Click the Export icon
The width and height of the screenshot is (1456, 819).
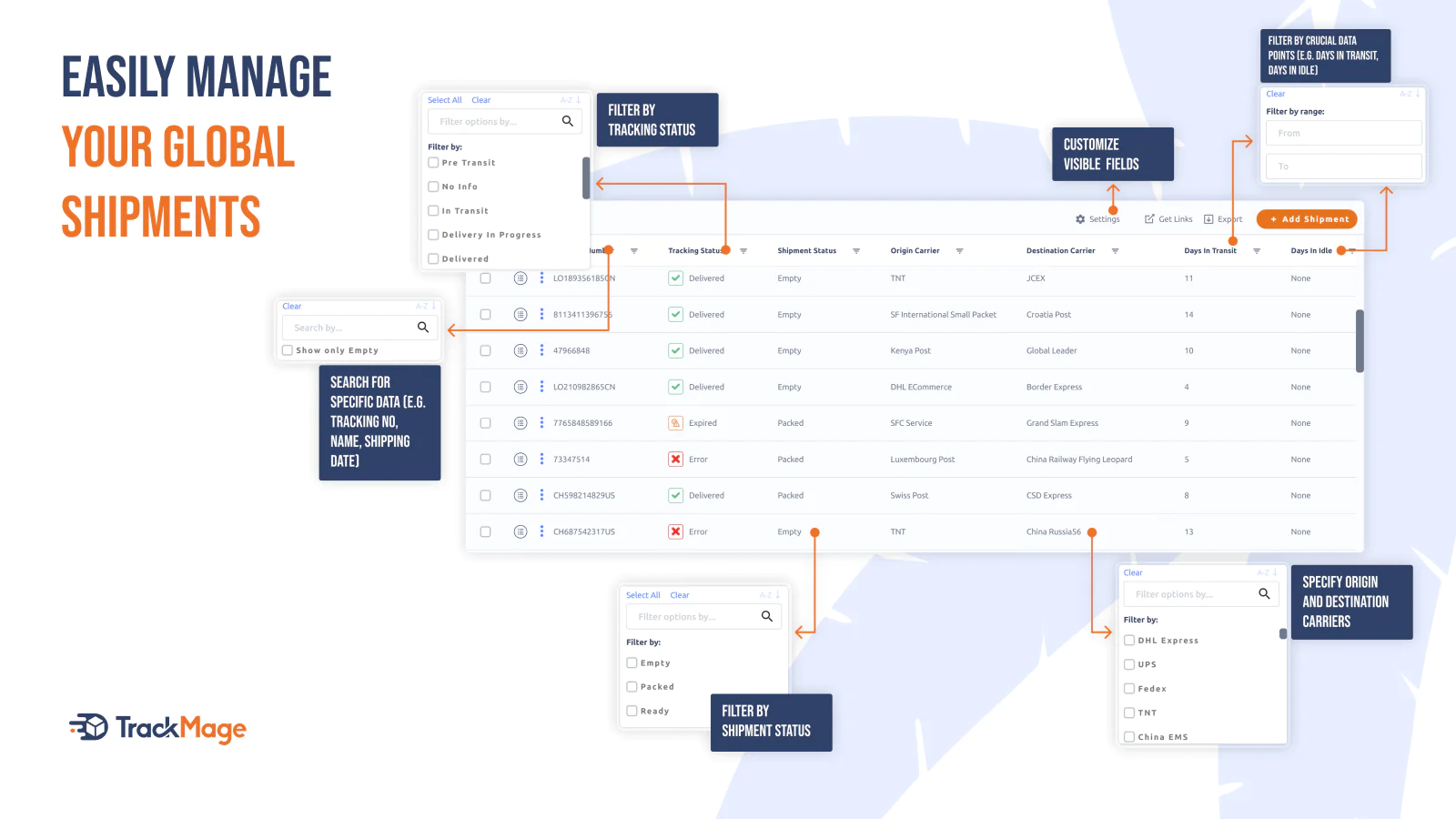point(1208,219)
